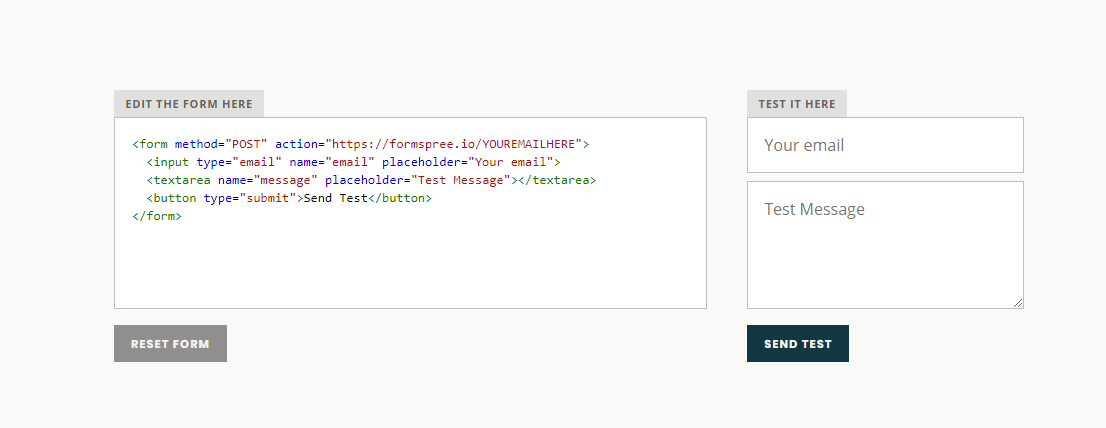Screen dimensions: 1106x428
Task: Click the "POST" method value in code
Action: click(x=246, y=144)
